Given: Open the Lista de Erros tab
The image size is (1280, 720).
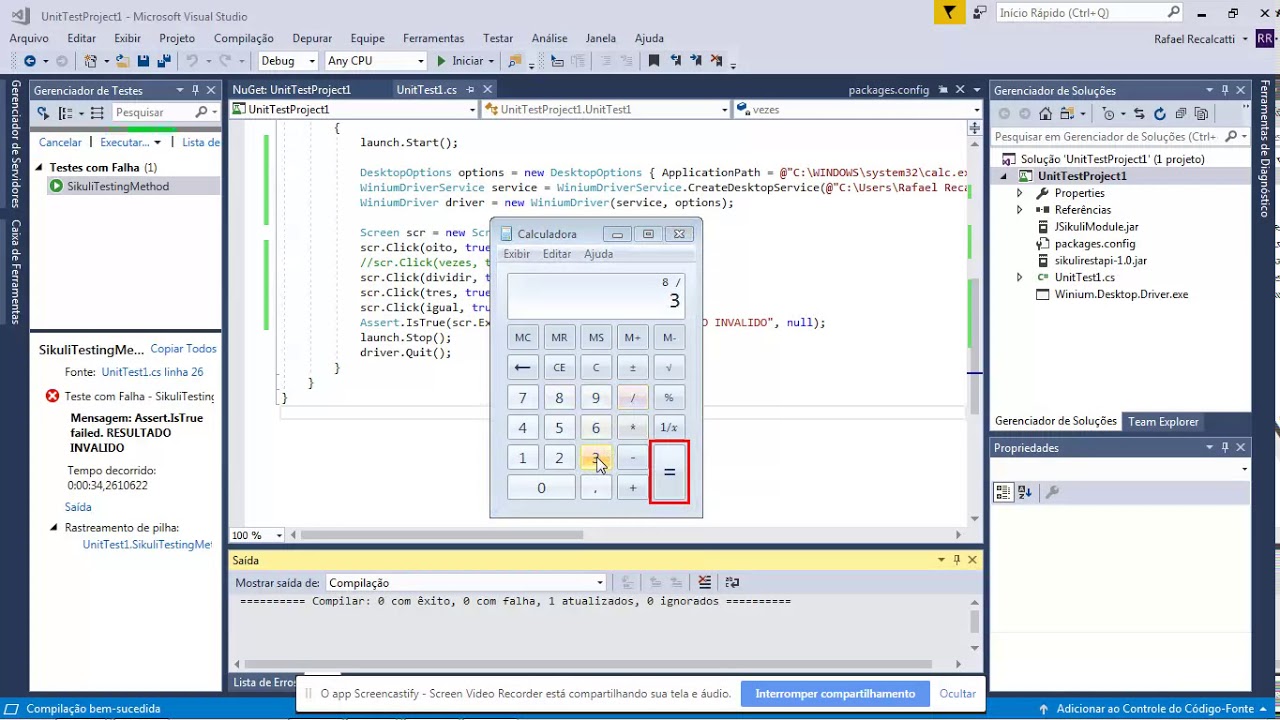Looking at the screenshot, I should point(264,682).
